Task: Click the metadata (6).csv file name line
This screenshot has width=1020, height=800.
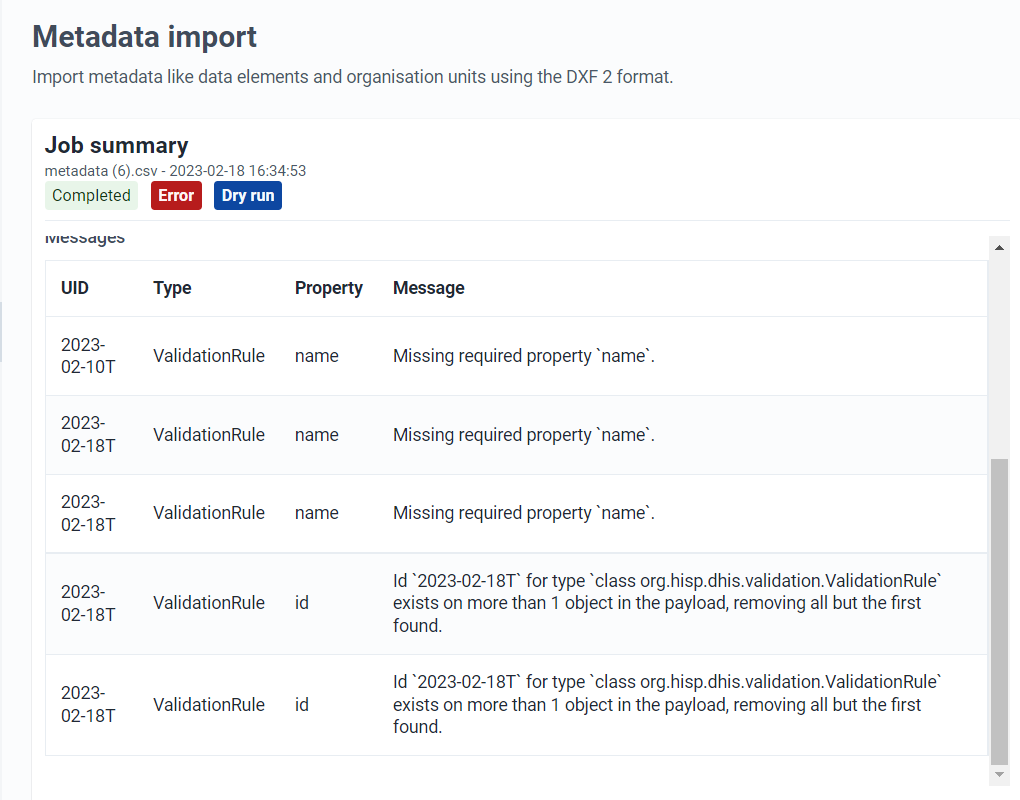Action: point(175,171)
